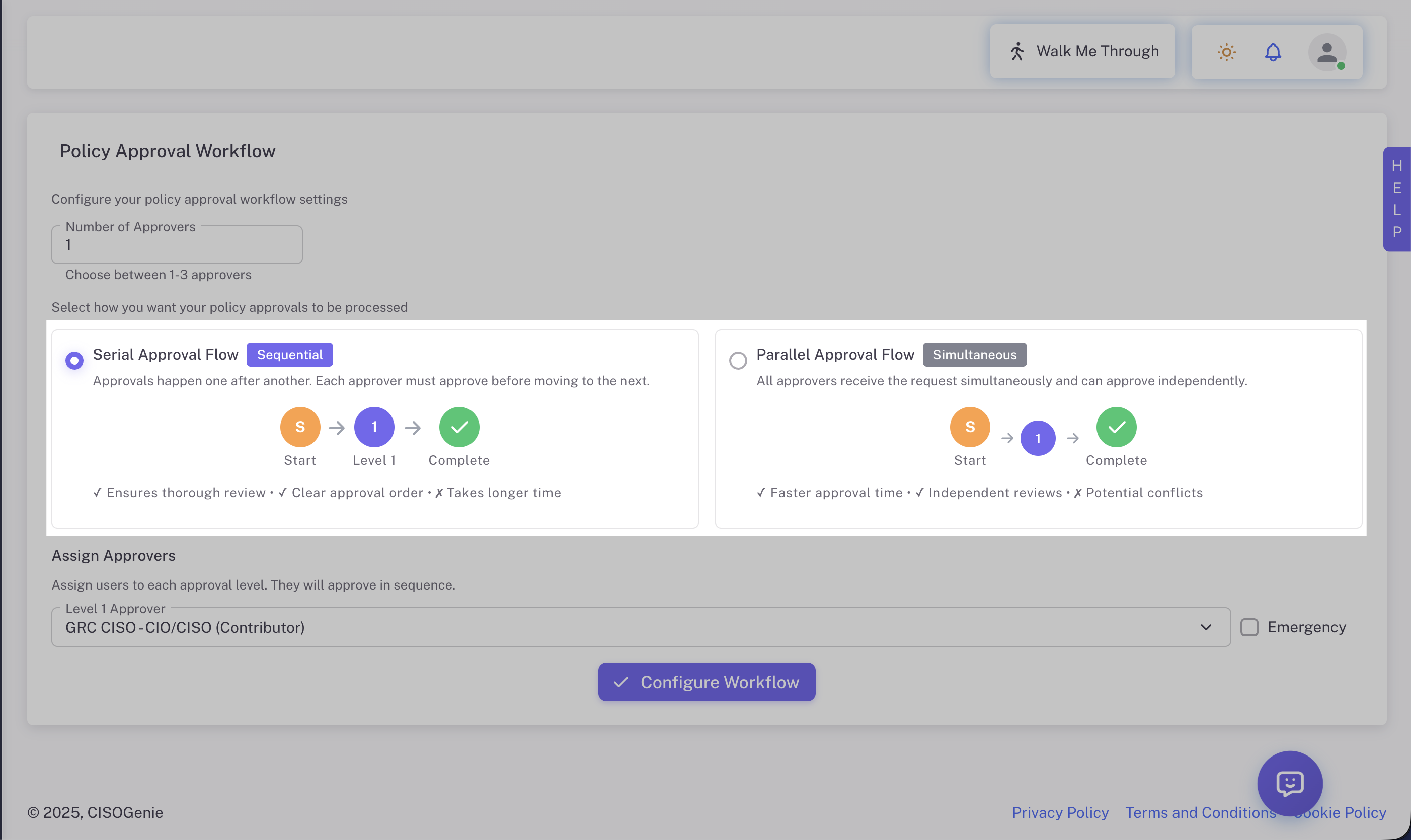Select the Parallel Approval Flow radio button
1411x840 pixels.
[738, 361]
